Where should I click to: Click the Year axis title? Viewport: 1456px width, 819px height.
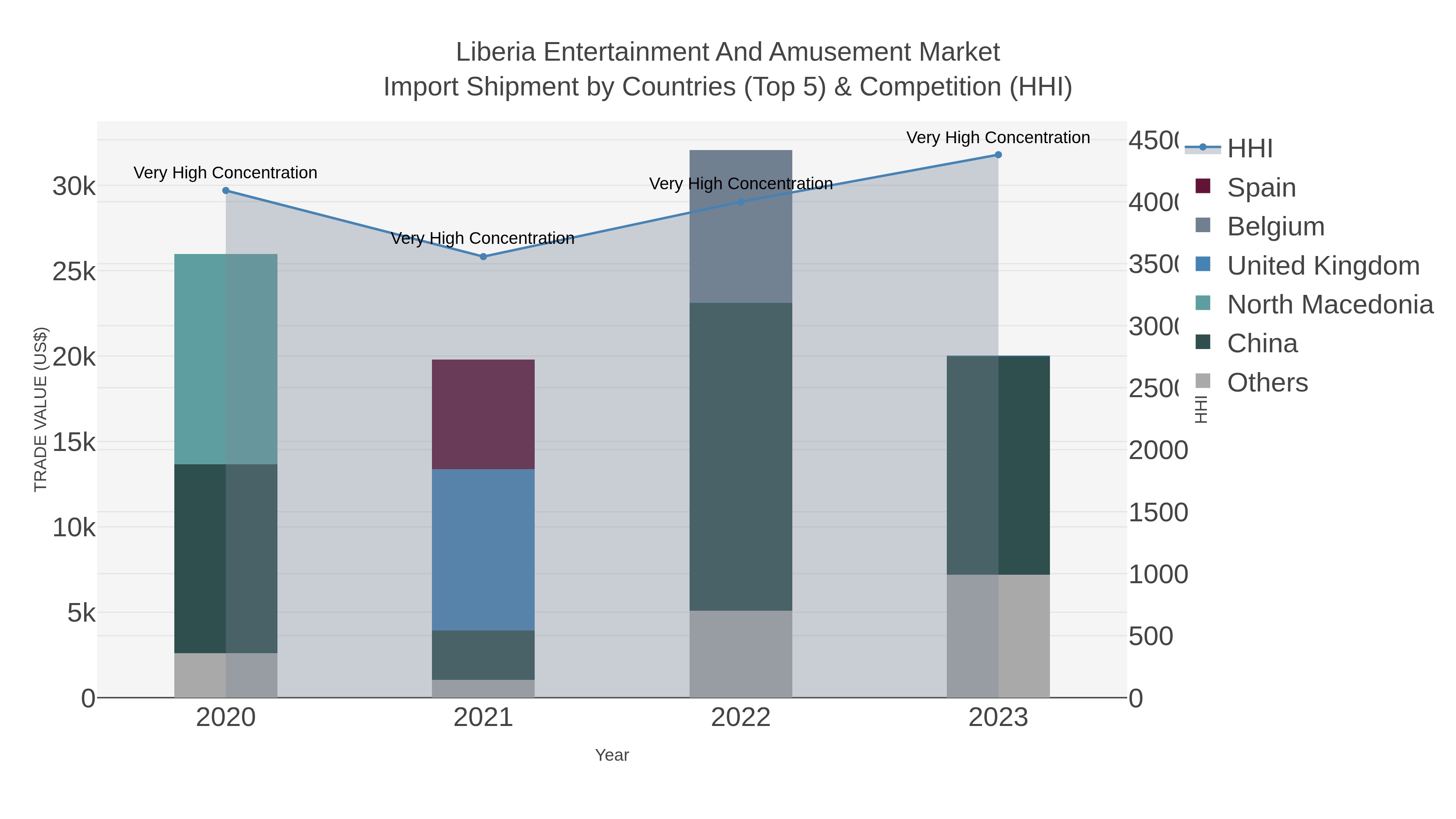pyautogui.click(x=612, y=755)
